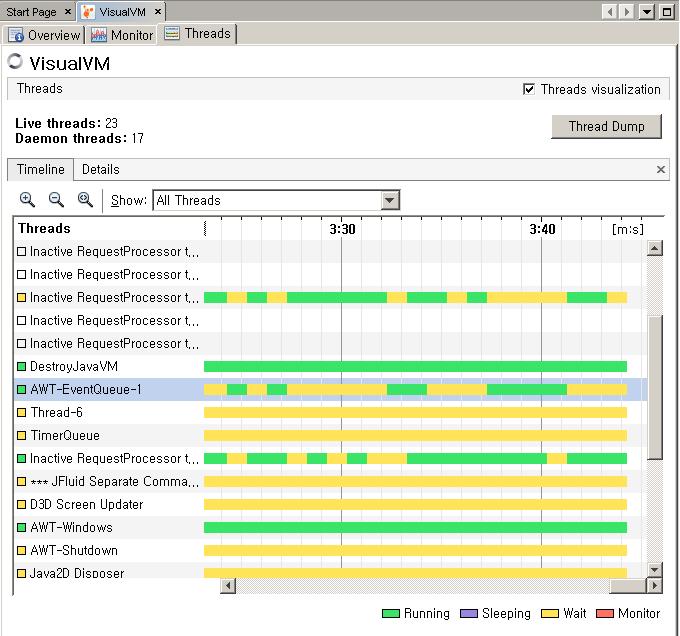Switch to the Details sub-tab
680x636 pixels.
point(101,170)
